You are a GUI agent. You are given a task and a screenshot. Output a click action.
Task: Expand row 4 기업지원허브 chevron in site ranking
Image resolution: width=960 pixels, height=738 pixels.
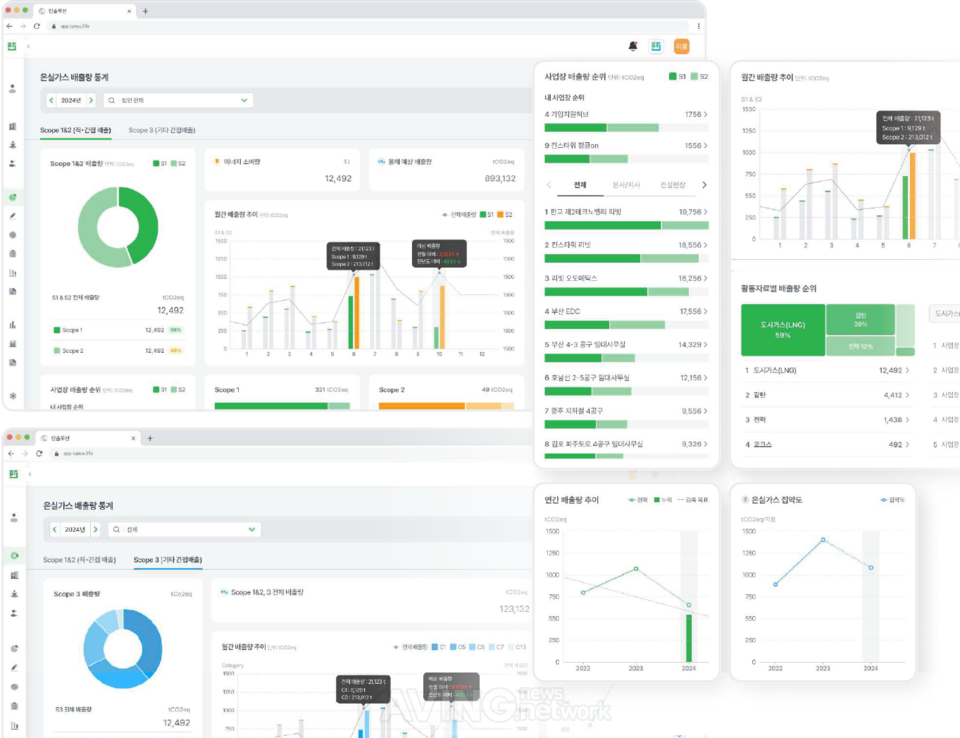[x=705, y=115]
